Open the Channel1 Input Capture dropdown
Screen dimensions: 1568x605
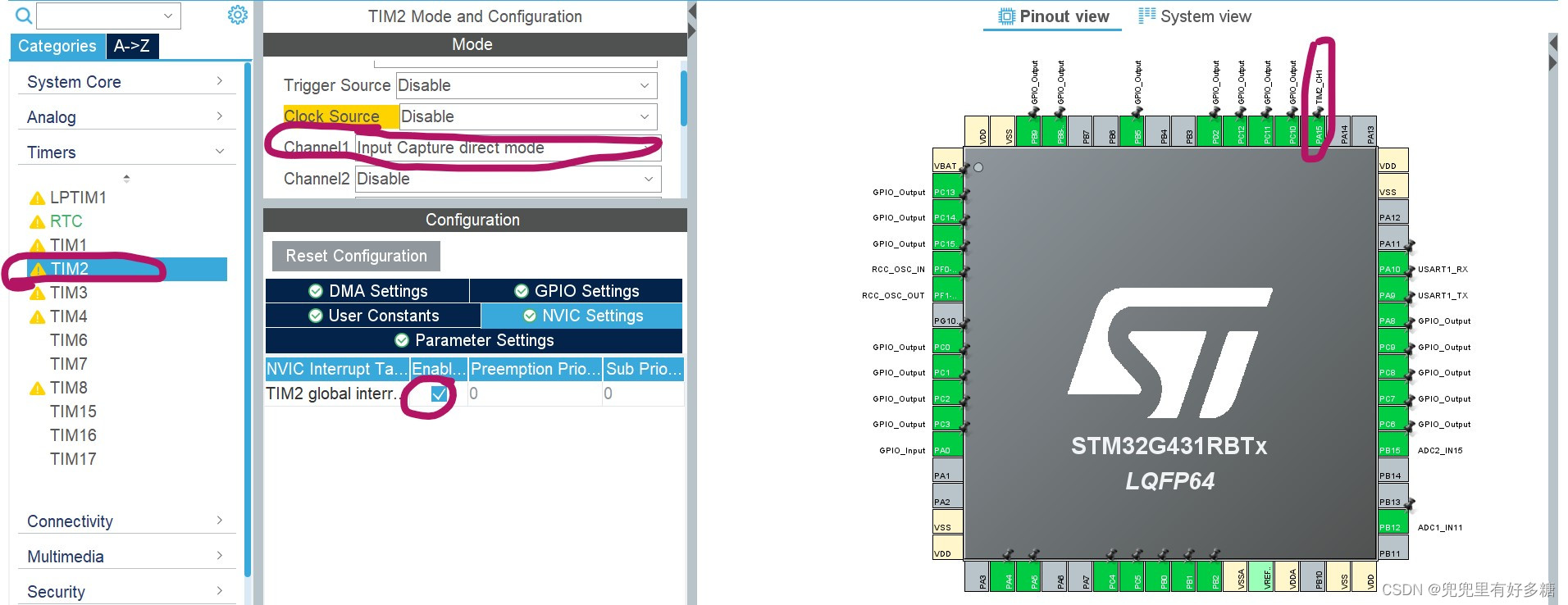508,148
